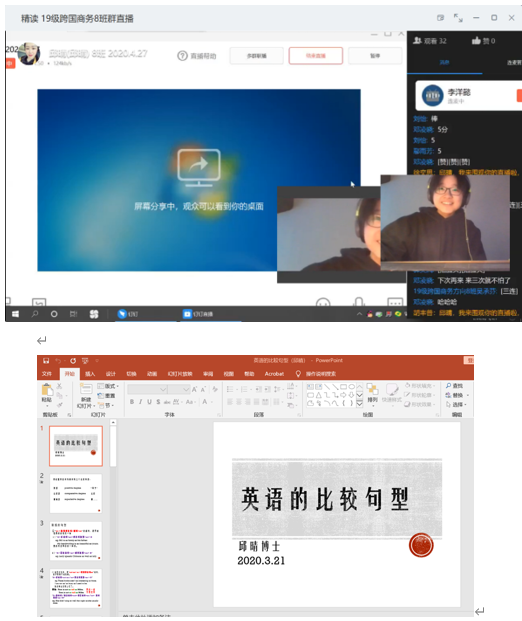Click the redo icon in quick access toolbar
The image size is (522, 621).
coord(73,361)
